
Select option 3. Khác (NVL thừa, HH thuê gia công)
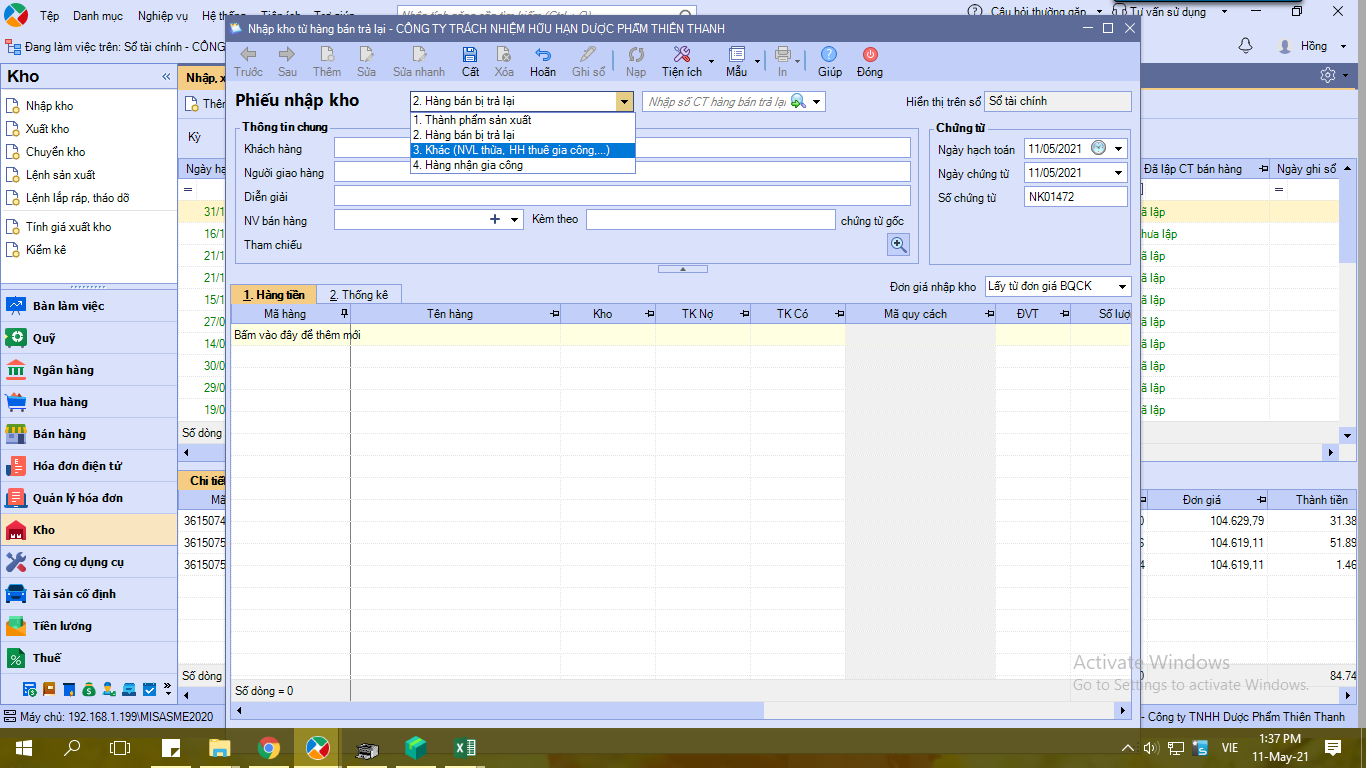[x=523, y=150]
